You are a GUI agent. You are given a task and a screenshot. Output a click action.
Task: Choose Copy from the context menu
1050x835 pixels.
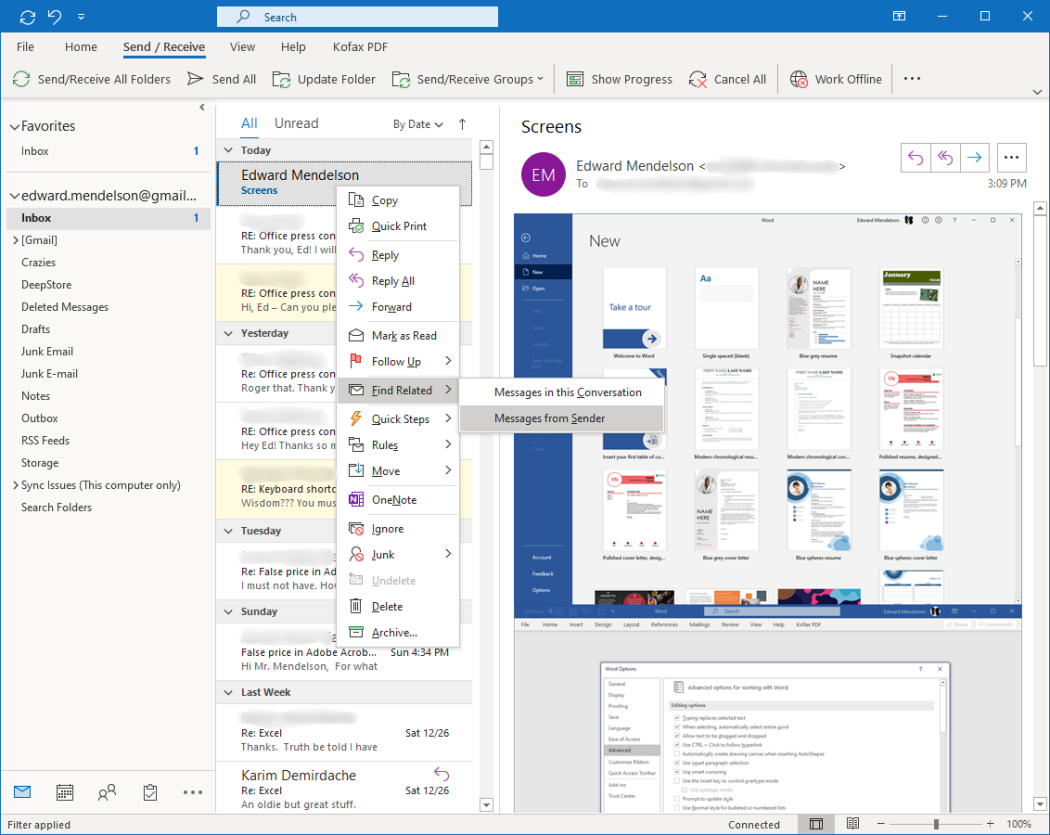click(398, 200)
